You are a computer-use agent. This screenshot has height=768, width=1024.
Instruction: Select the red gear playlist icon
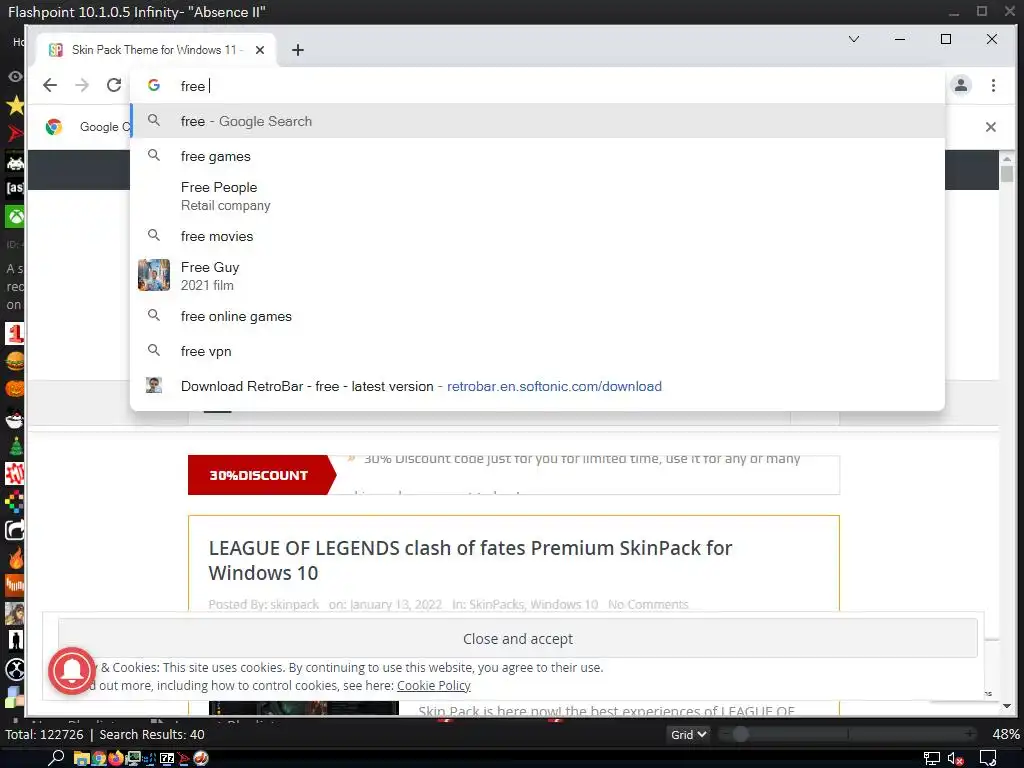[14, 473]
